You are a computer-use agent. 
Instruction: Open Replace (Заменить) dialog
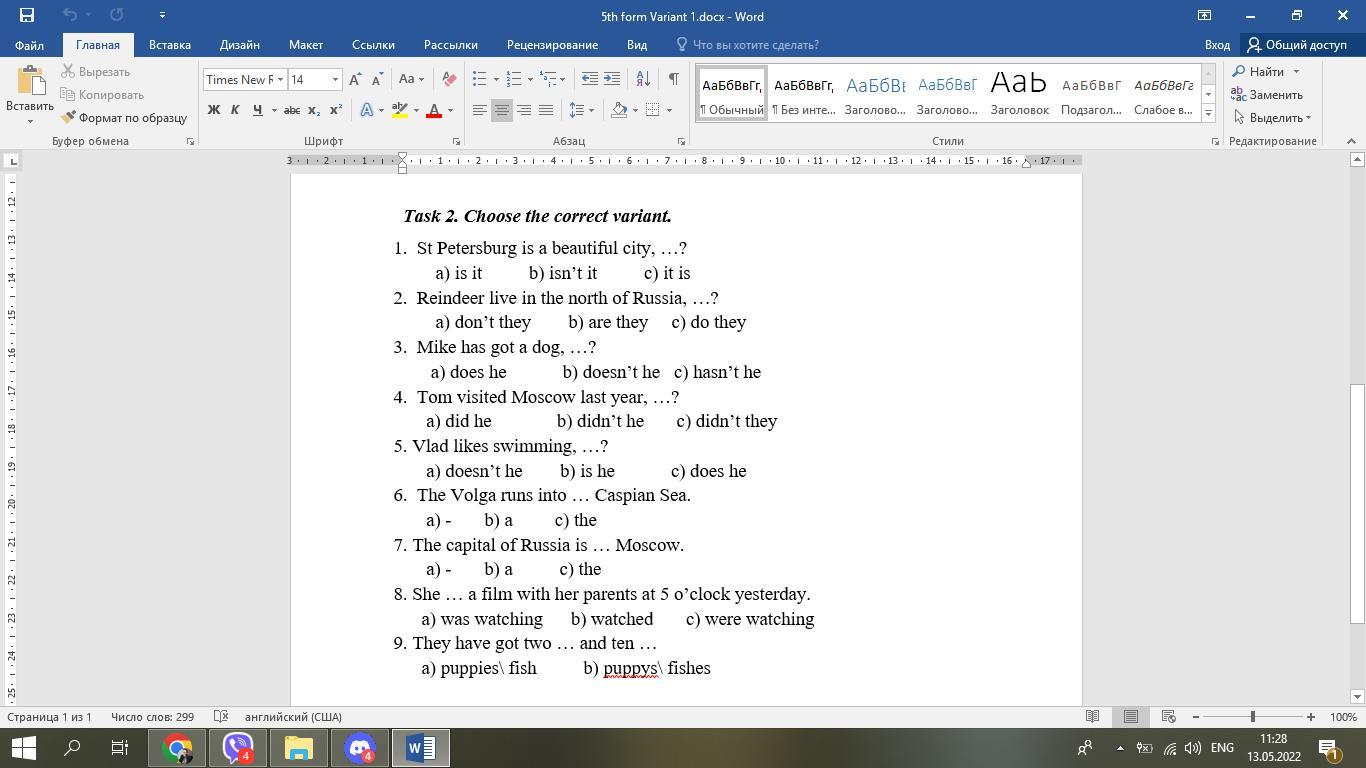coord(1266,95)
